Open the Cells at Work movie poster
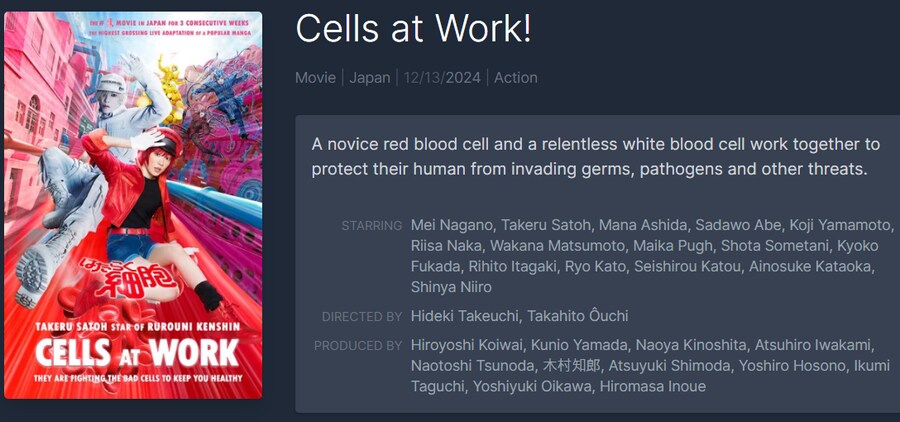This screenshot has width=900, height=422. click(133, 205)
